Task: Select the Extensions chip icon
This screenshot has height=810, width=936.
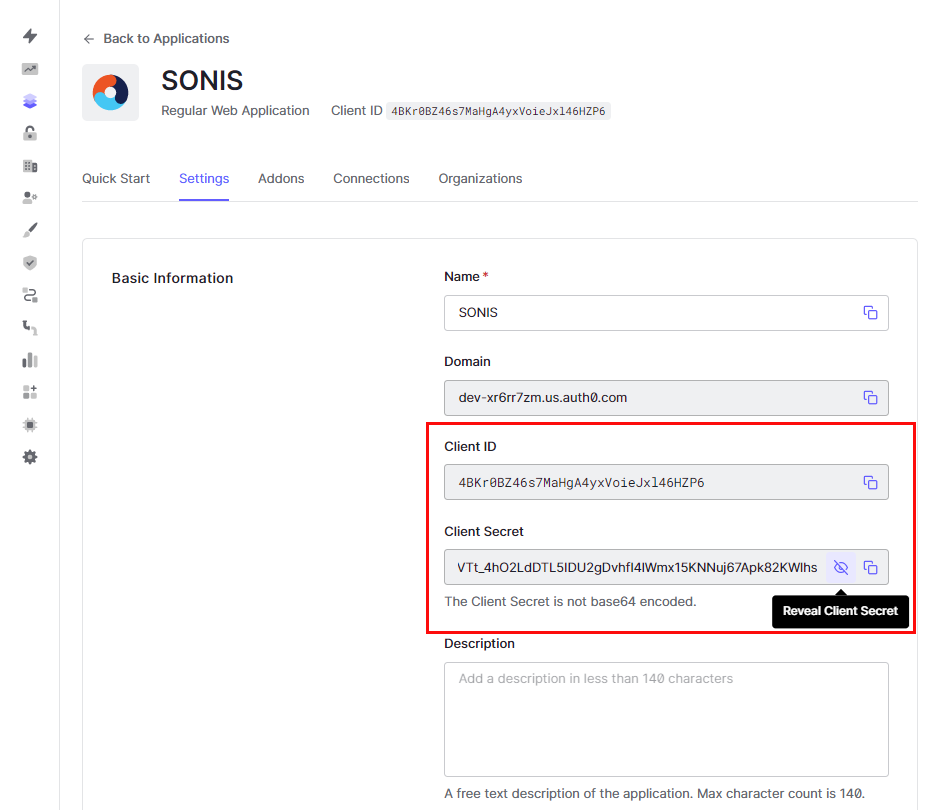Action: click(x=29, y=424)
